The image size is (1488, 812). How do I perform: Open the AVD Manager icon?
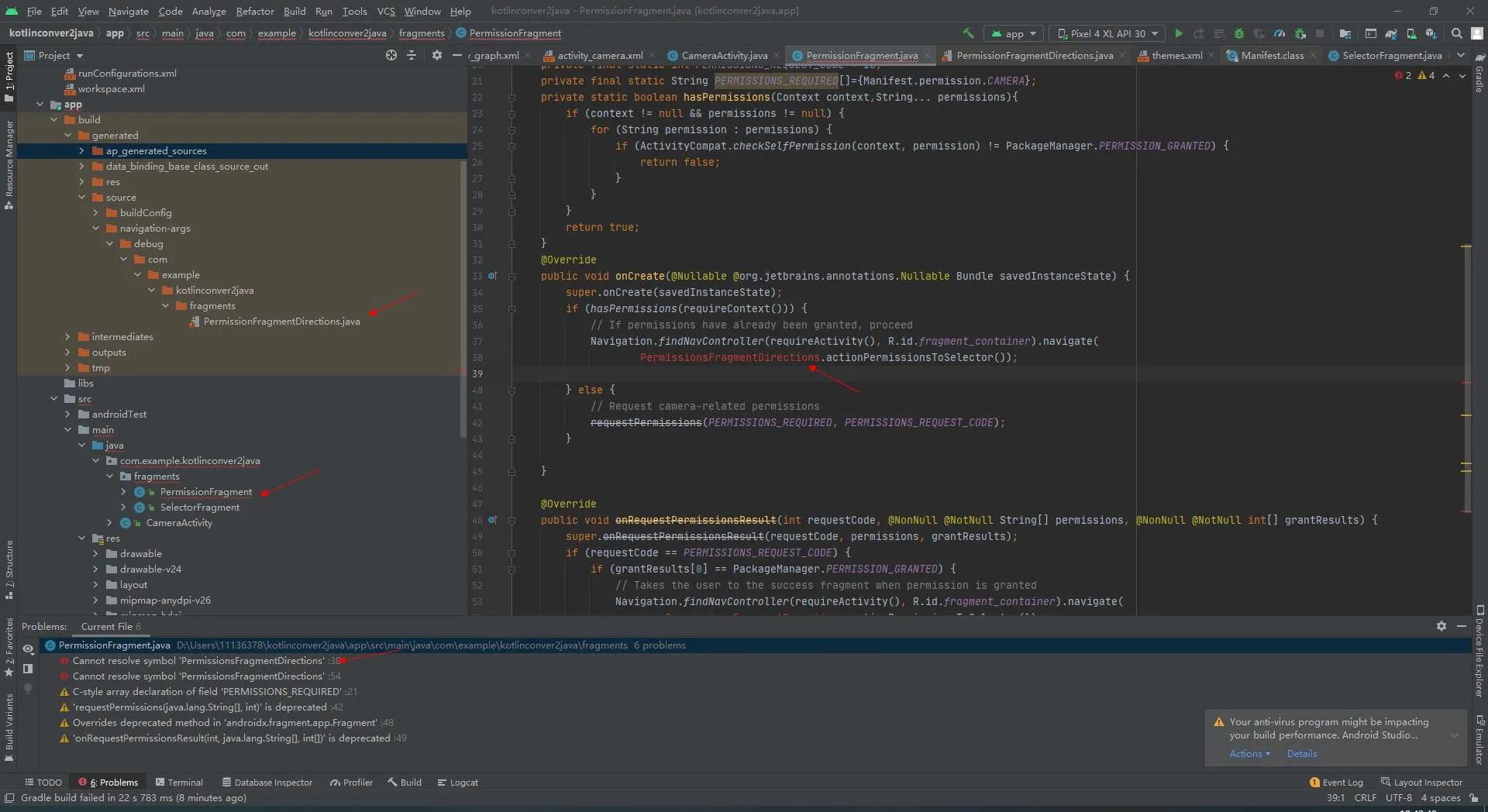click(1411, 33)
